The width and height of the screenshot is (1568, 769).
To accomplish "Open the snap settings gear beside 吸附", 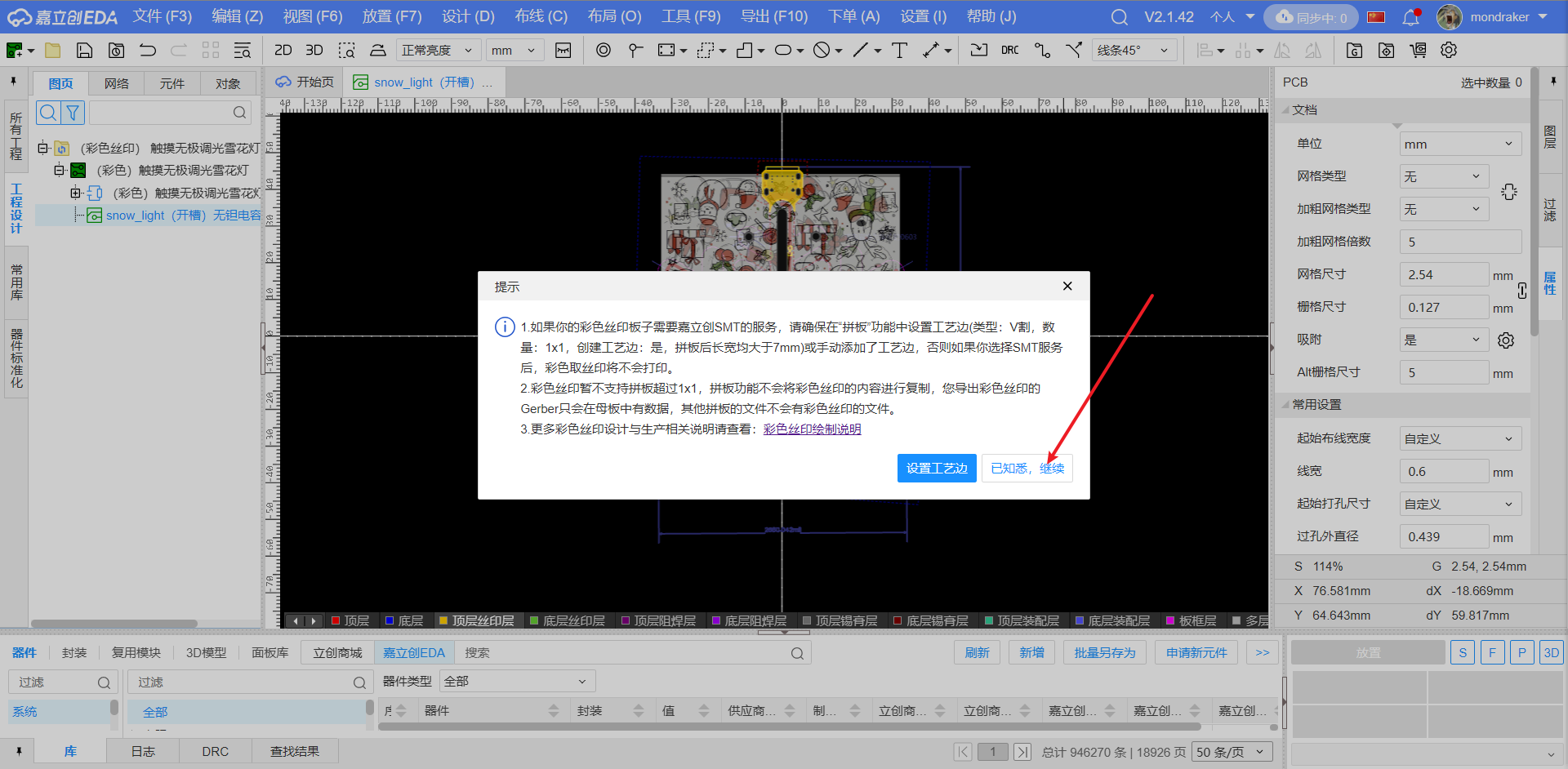I will pos(1506,340).
